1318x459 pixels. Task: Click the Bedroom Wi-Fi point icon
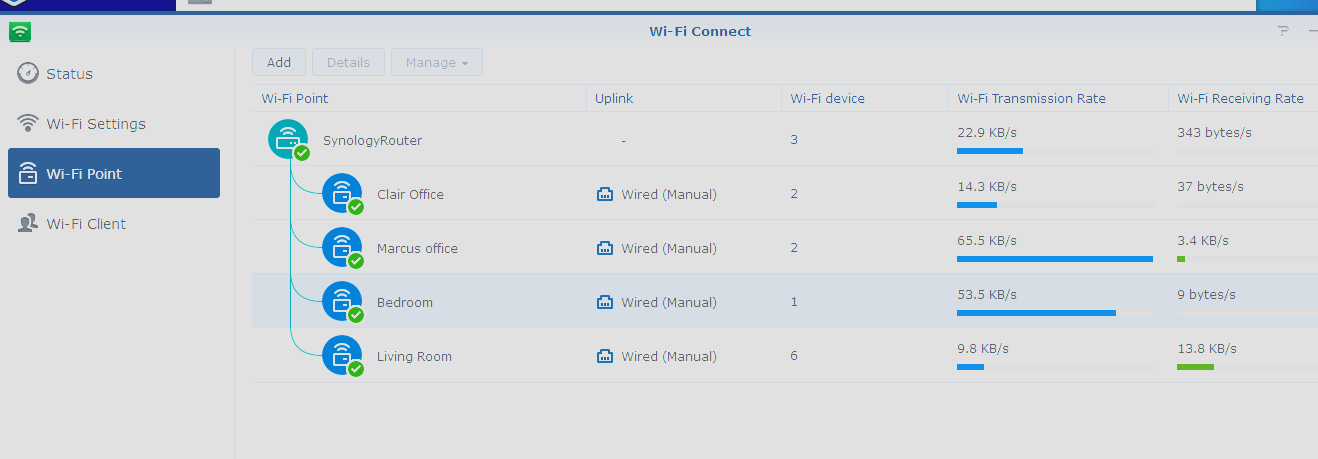point(342,301)
